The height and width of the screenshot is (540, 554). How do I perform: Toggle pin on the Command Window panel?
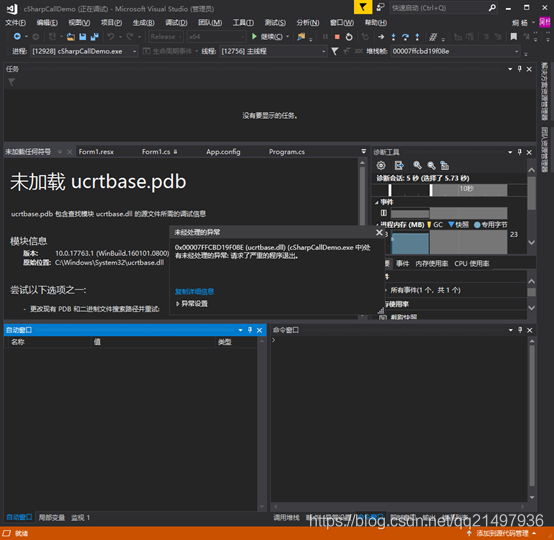click(x=520, y=330)
